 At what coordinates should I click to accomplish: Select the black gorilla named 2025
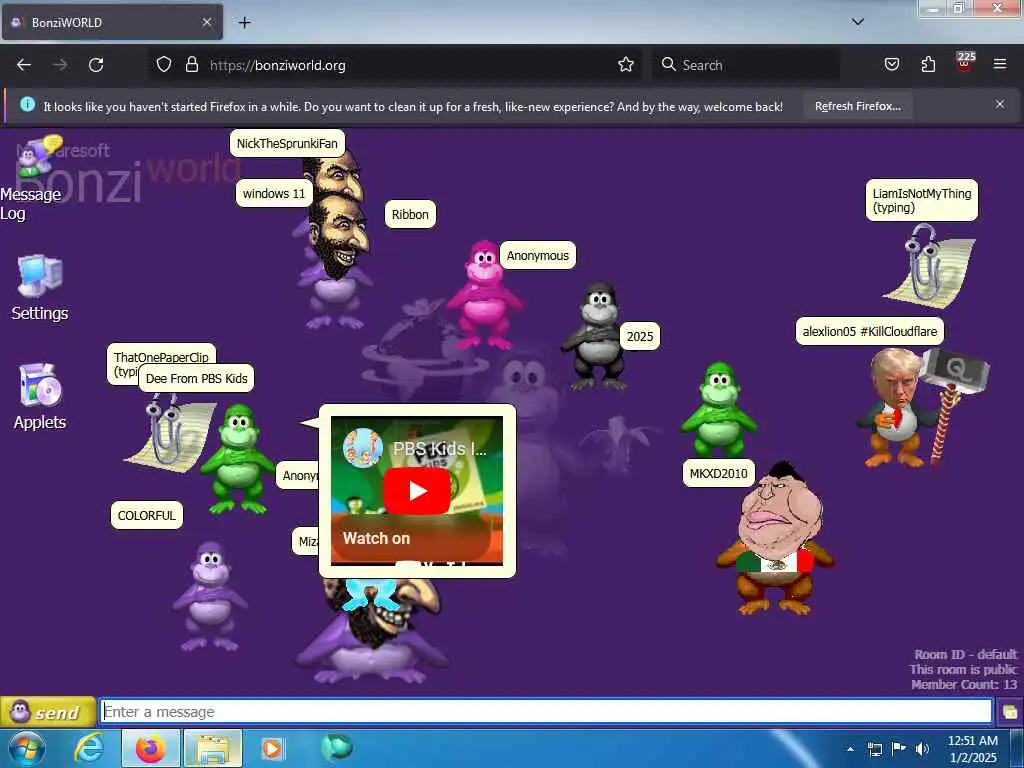(596, 336)
